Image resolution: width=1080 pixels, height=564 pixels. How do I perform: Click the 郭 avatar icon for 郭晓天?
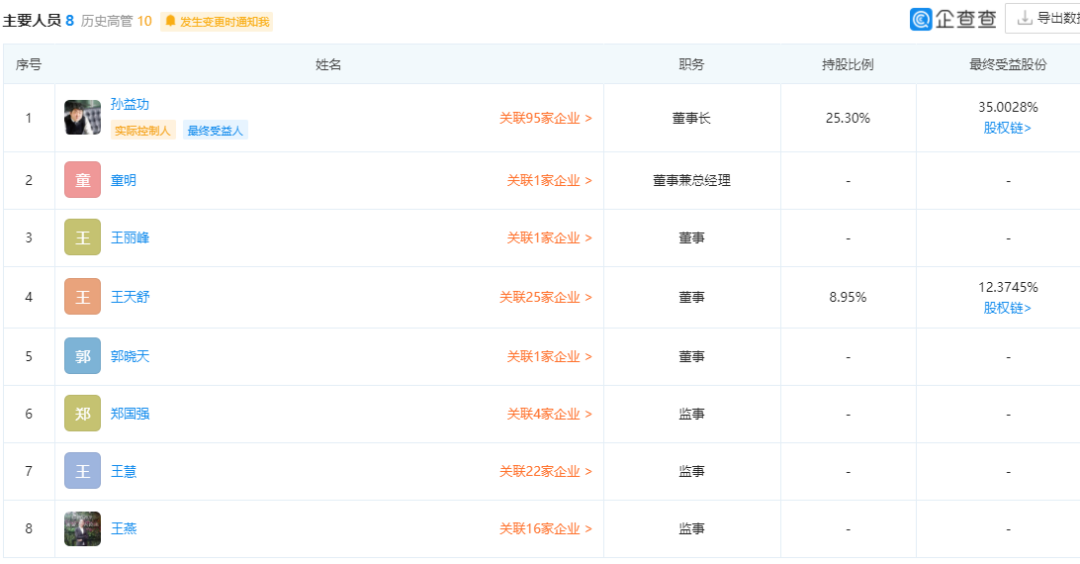(83, 356)
